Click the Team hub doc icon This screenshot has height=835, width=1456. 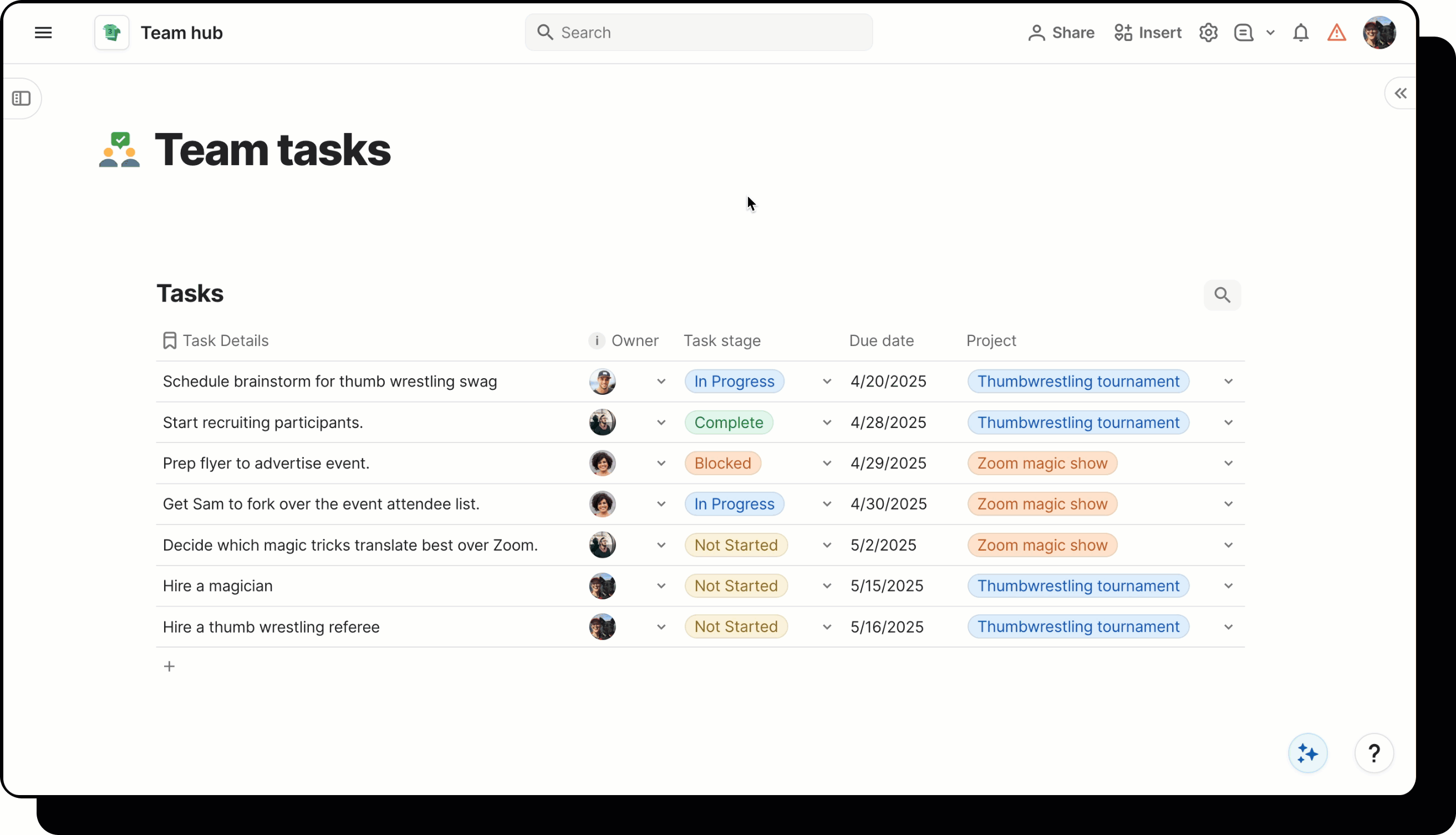pyautogui.click(x=112, y=33)
